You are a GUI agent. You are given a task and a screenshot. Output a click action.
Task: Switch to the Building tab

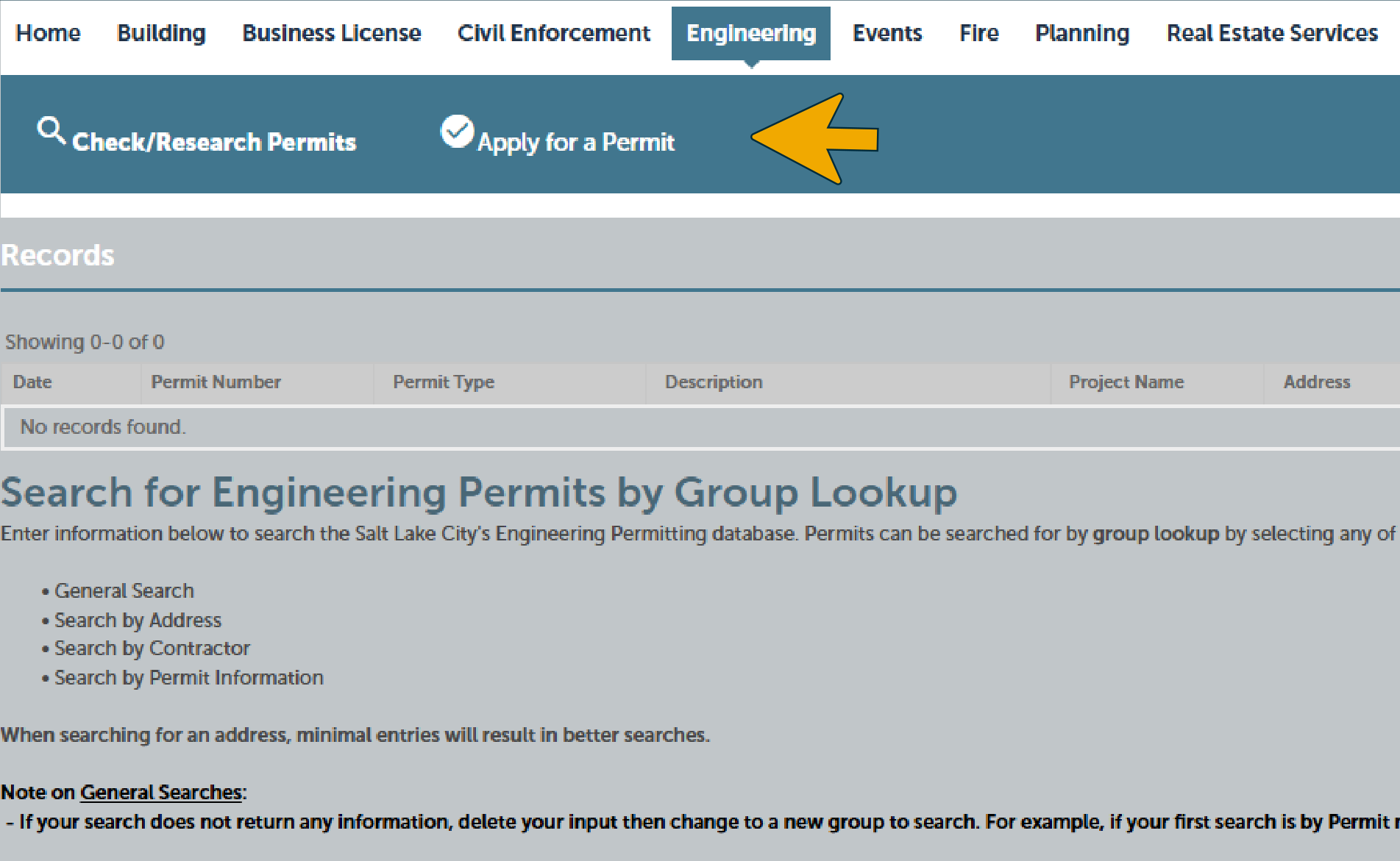(x=162, y=33)
